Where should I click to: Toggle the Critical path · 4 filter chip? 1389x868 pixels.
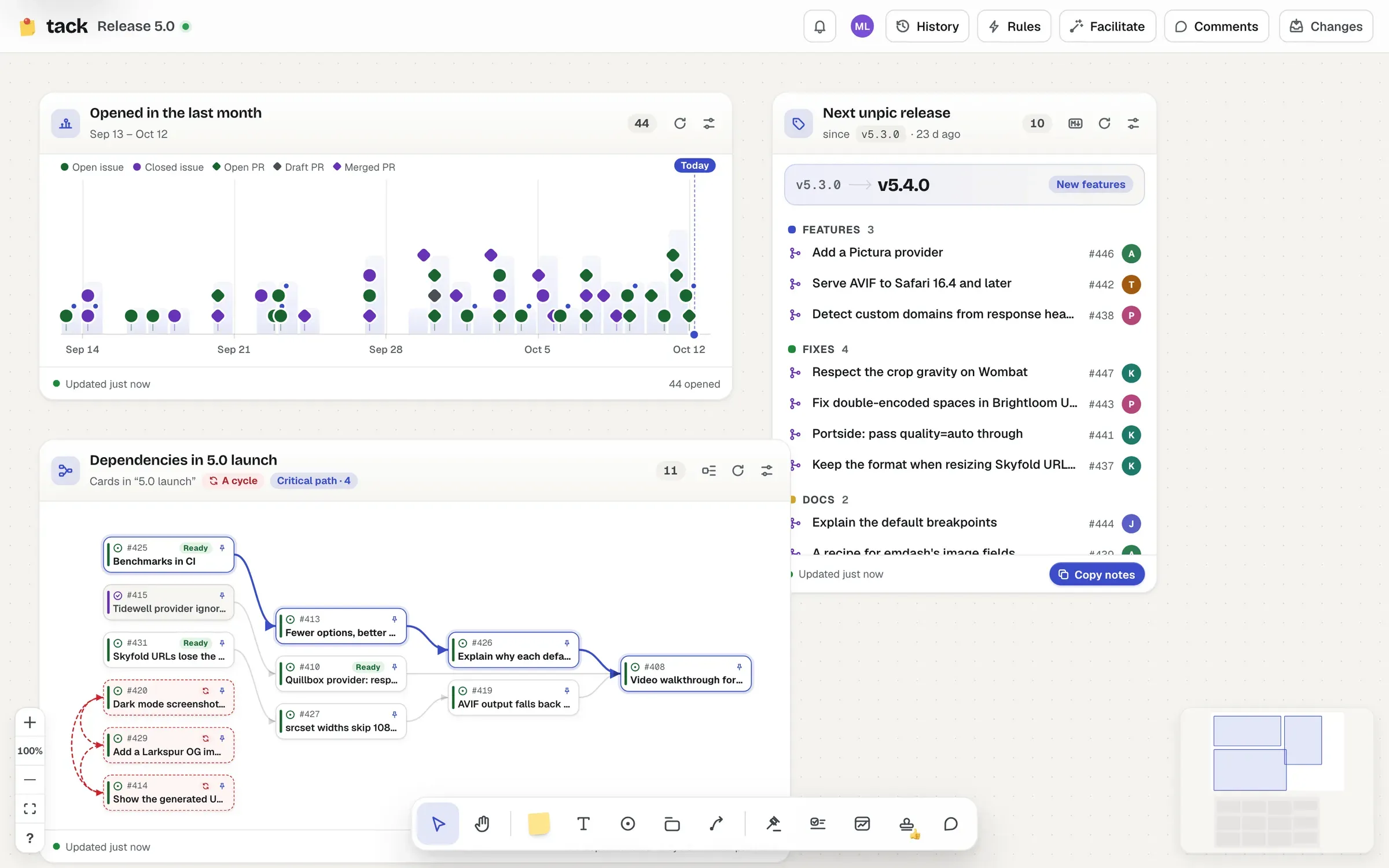click(x=313, y=481)
